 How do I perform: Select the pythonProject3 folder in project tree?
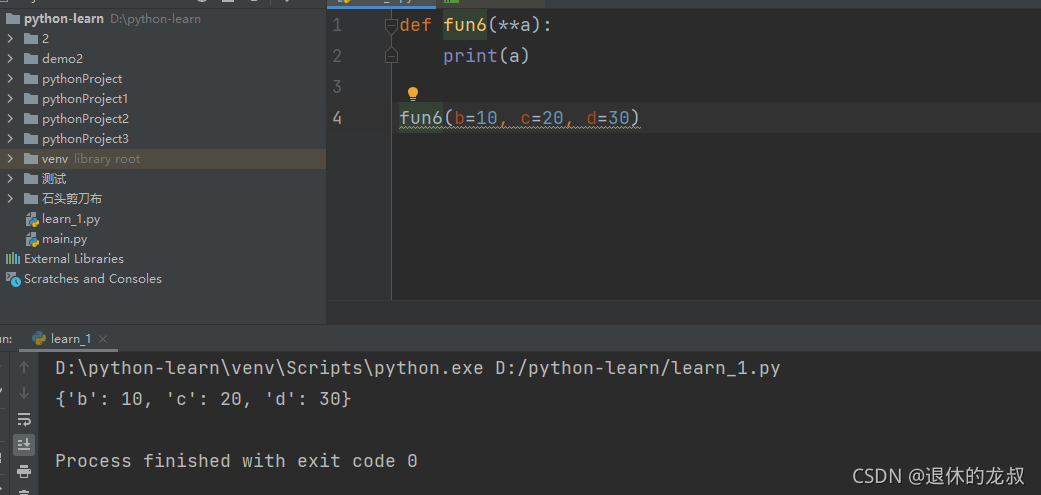coord(85,139)
